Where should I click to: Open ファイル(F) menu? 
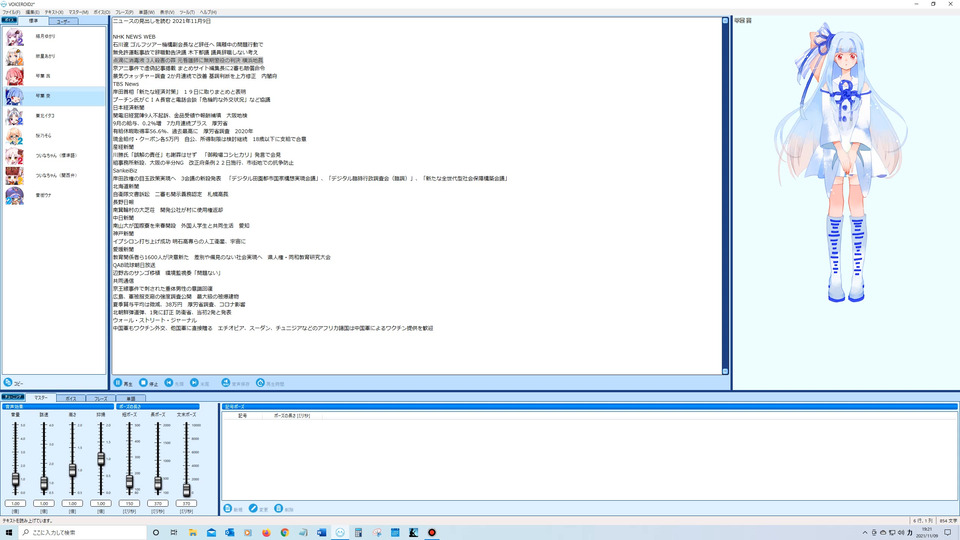[11, 12]
